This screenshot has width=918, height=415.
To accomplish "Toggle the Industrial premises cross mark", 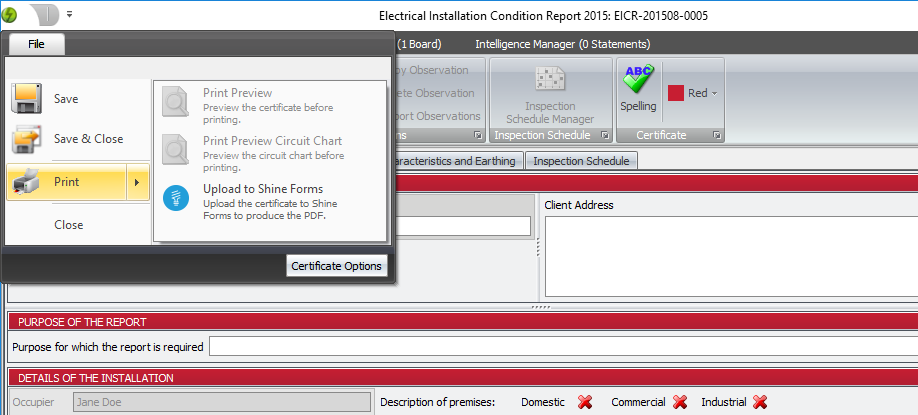I will pyautogui.click(x=760, y=402).
